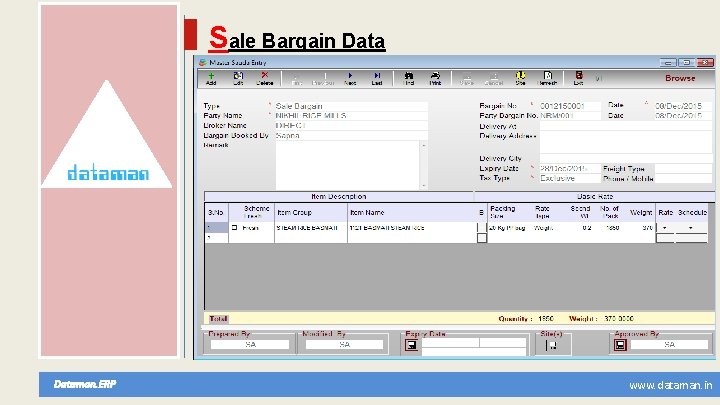Image resolution: width=720 pixels, height=405 pixels.
Task: Open the Schedule dropdown in row 1
Action: pyautogui.click(x=691, y=228)
